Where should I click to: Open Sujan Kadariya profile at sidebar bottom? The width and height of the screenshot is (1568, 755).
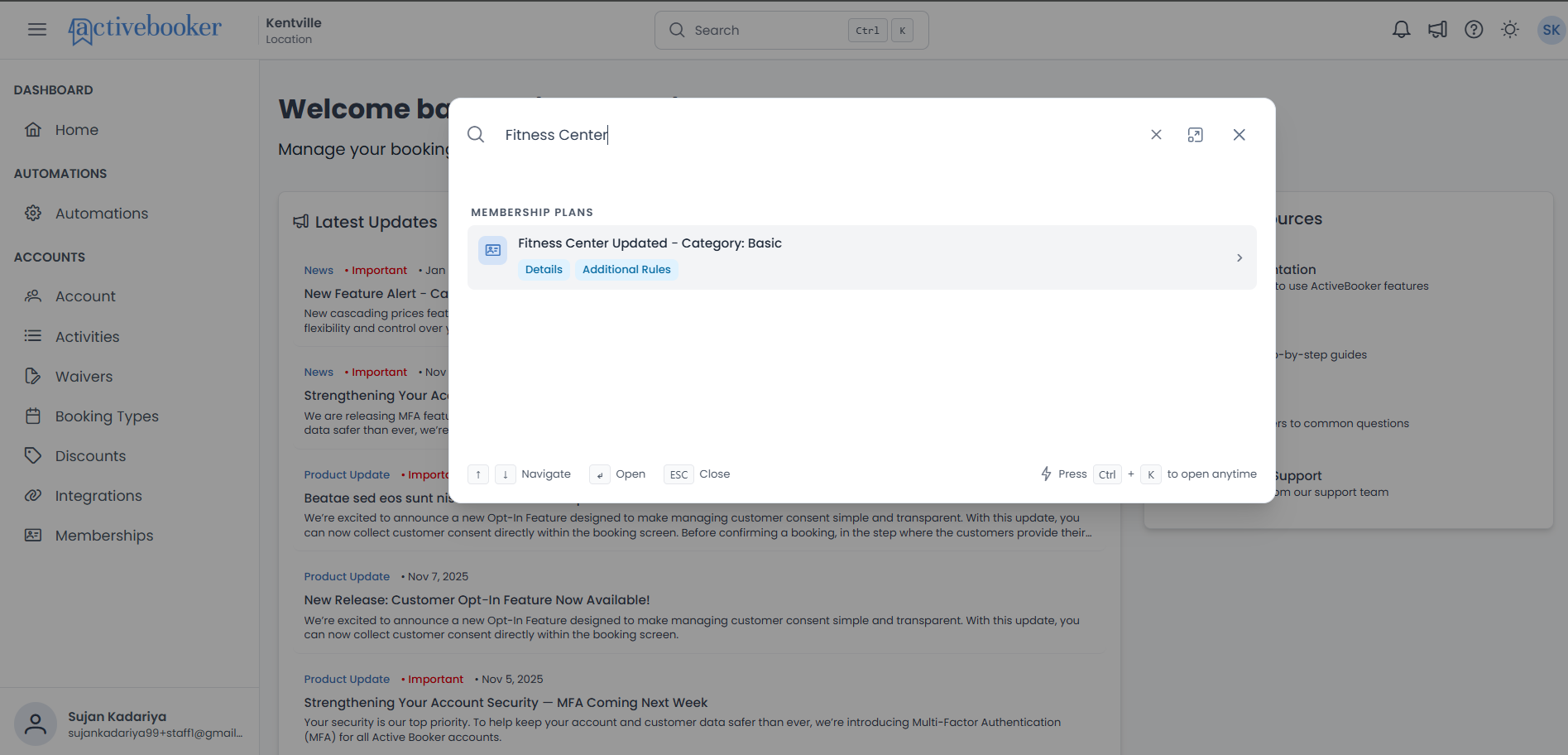[x=129, y=724]
